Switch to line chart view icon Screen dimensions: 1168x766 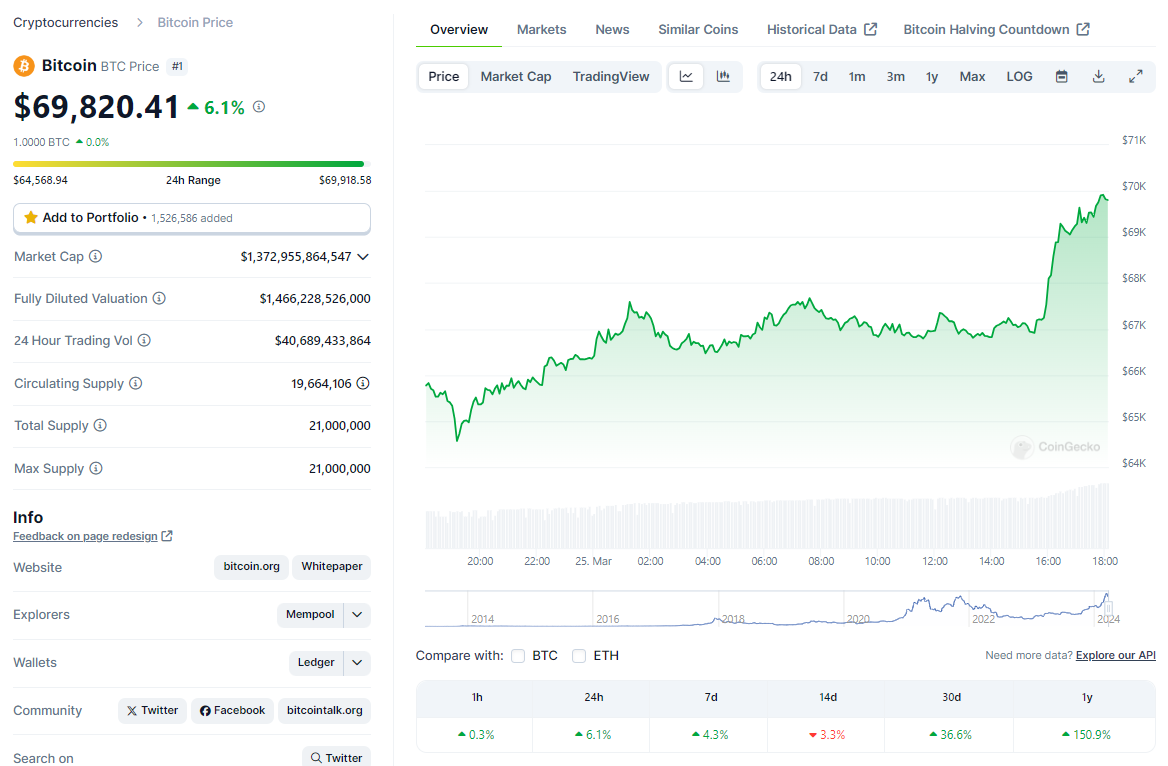[x=686, y=77]
